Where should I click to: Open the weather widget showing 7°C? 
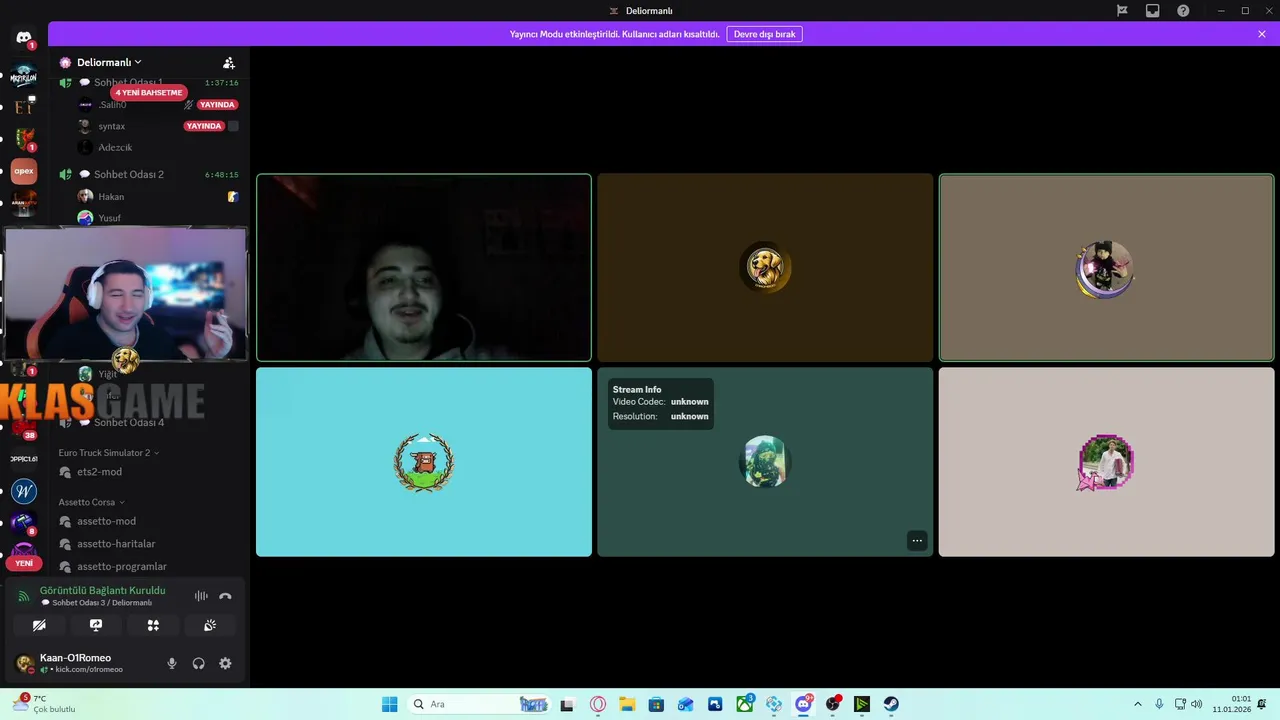coord(42,704)
